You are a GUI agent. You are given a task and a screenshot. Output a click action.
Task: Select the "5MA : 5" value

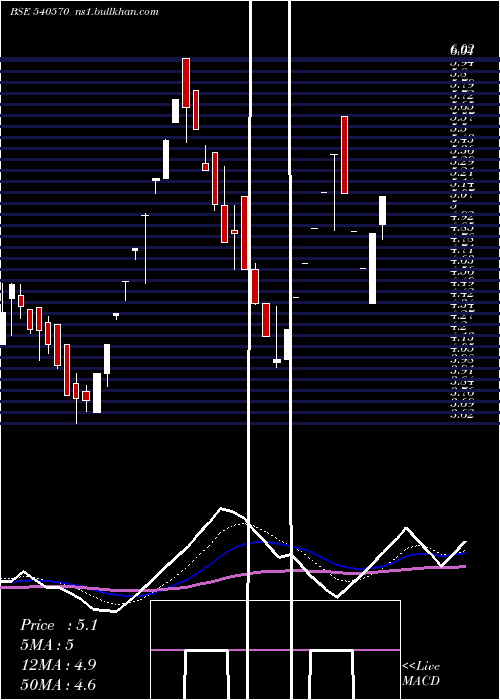[47, 644]
